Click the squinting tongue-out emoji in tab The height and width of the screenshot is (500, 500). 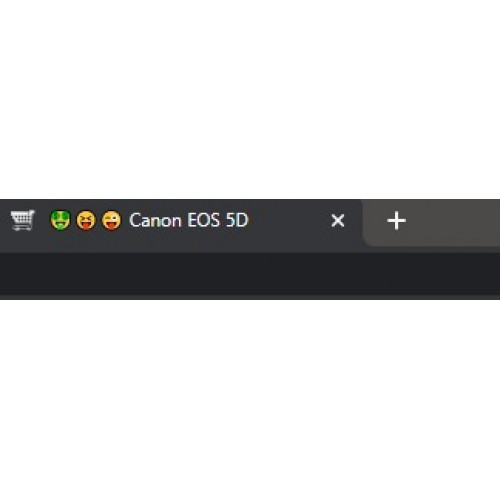coord(86,220)
